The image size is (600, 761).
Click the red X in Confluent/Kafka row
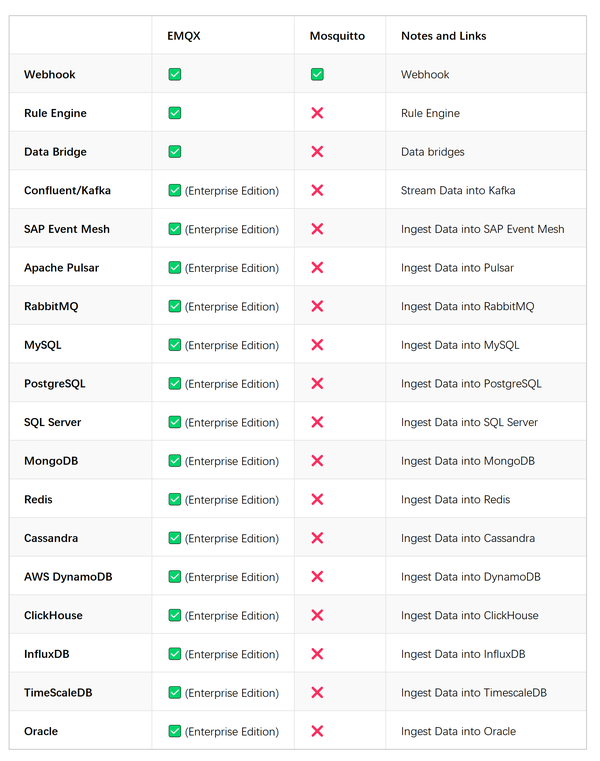pos(317,190)
